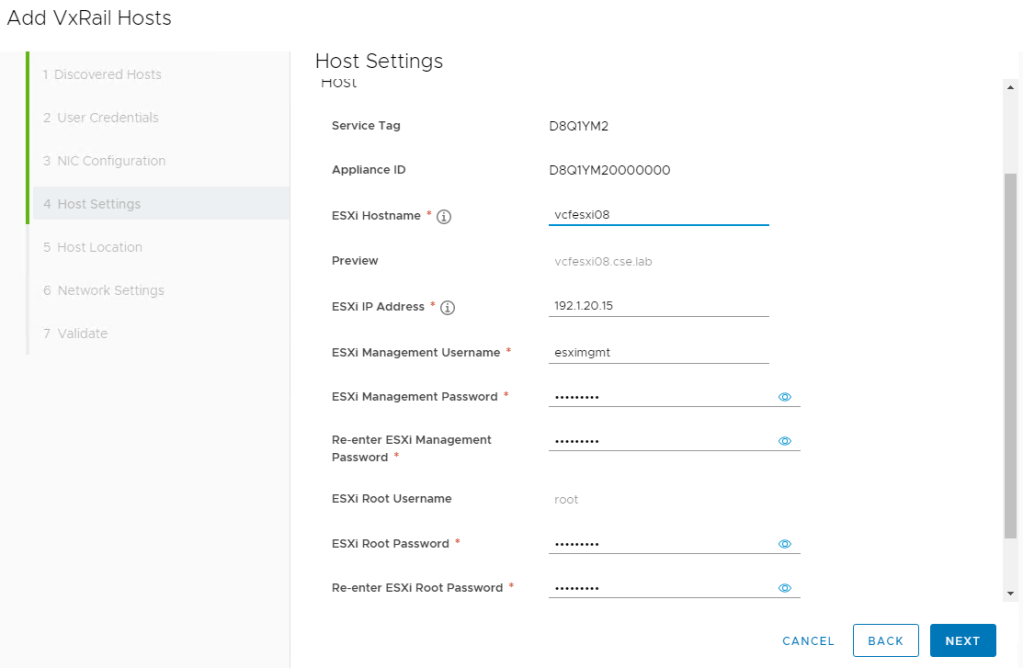Screen dimensions: 1023x668
Task: Select the NIC Configuration step
Action: coord(104,161)
